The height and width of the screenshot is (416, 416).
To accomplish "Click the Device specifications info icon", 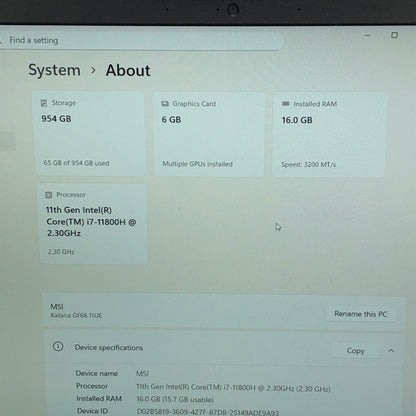I will 58,346.
